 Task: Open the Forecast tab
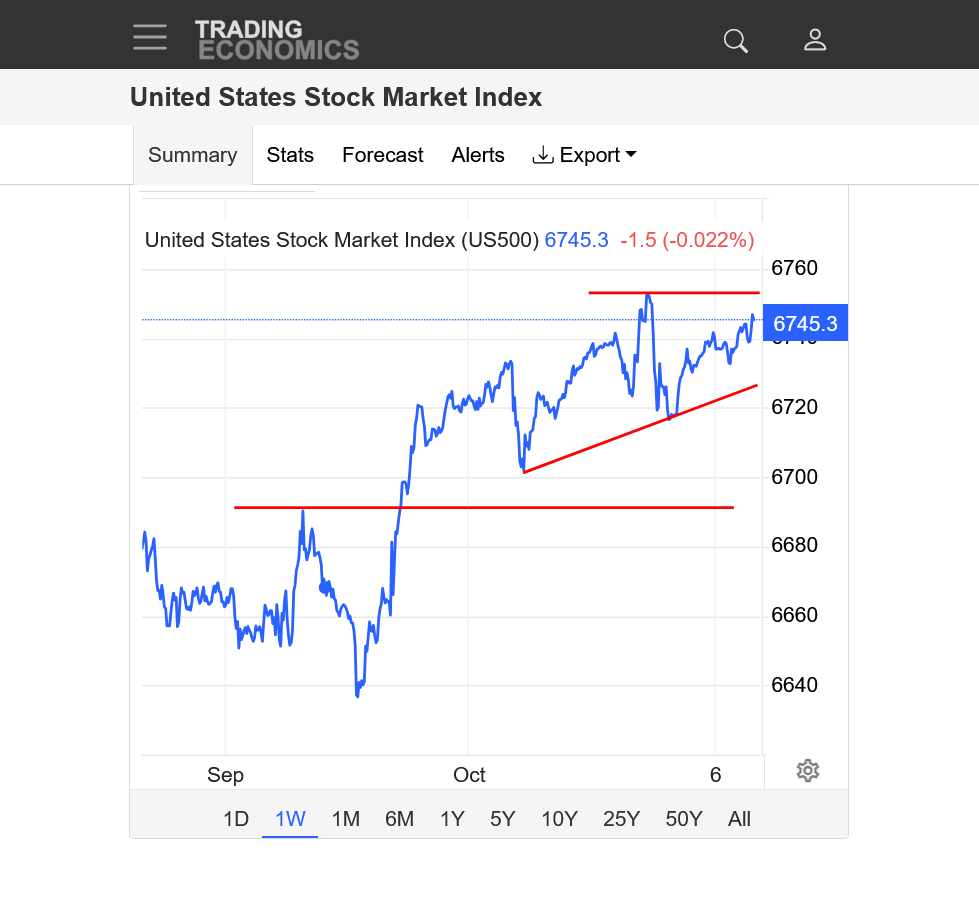pos(382,155)
